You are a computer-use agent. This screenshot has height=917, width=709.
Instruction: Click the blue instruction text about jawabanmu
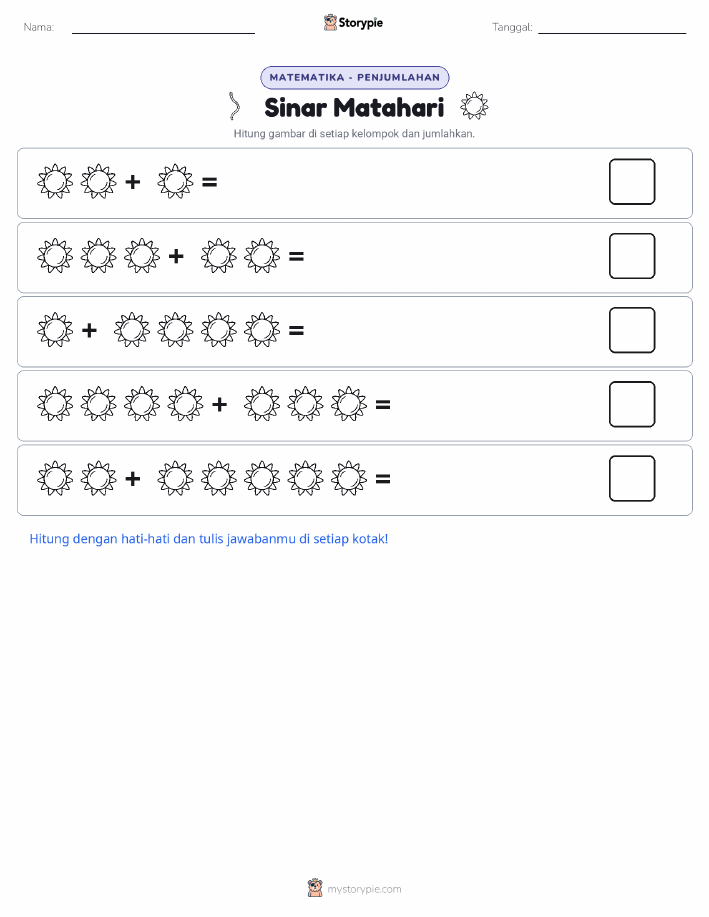click(x=209, y=539)
